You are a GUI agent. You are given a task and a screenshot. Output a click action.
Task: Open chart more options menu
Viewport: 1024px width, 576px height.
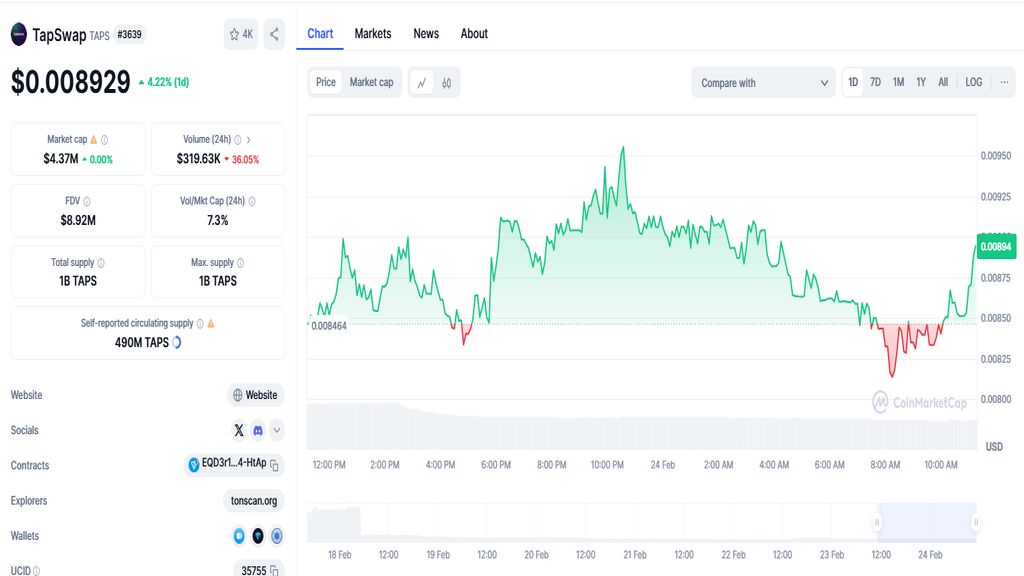1004,82
